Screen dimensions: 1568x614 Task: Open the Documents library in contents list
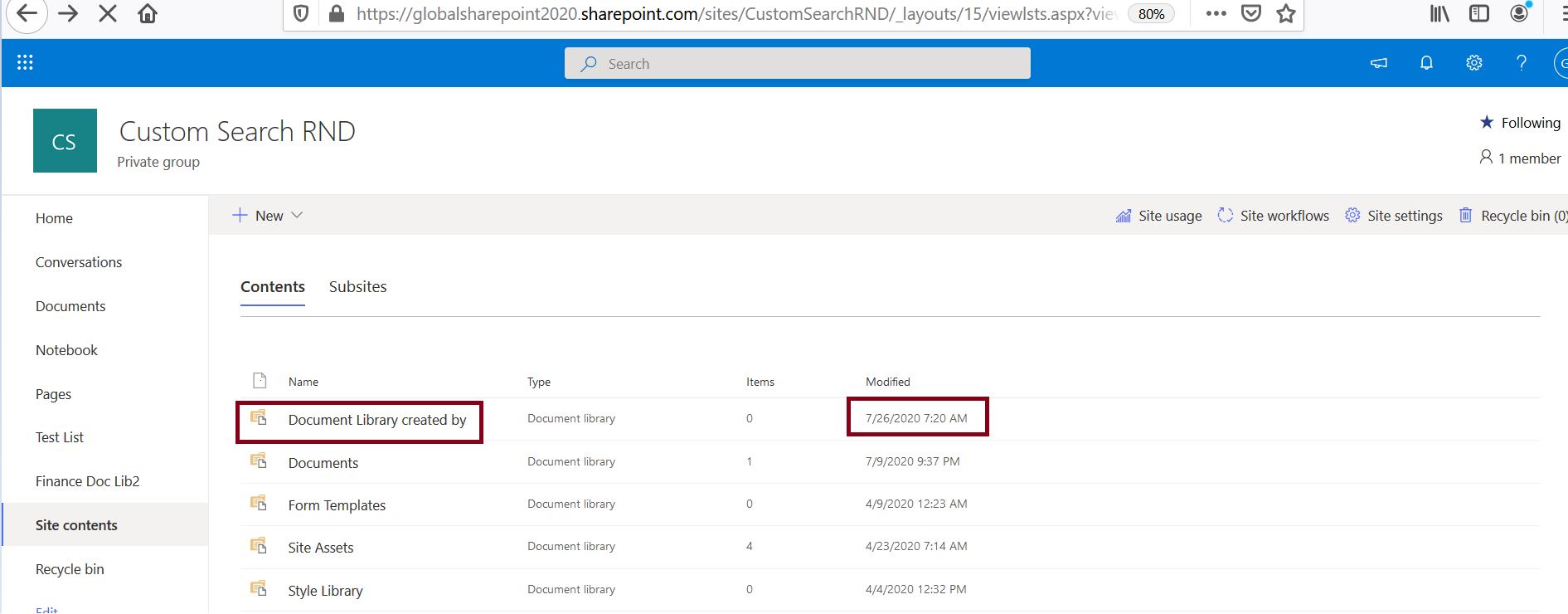click(x=323, y=463)
